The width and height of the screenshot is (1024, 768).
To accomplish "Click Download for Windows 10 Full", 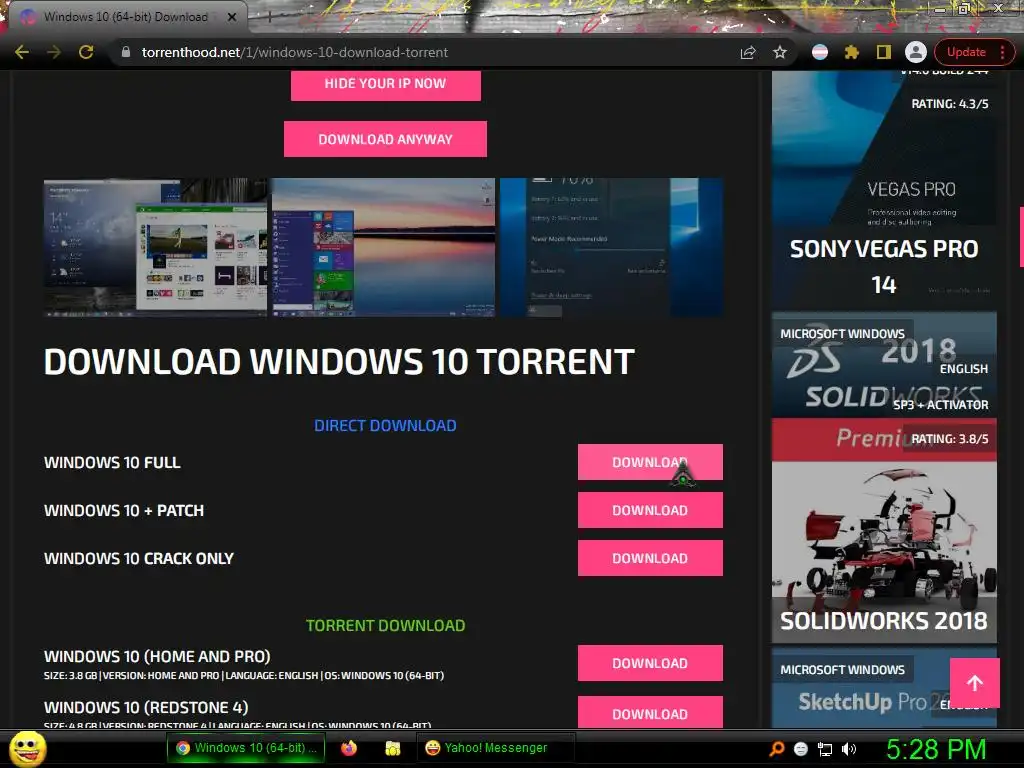I will click(x=650, y=462).
